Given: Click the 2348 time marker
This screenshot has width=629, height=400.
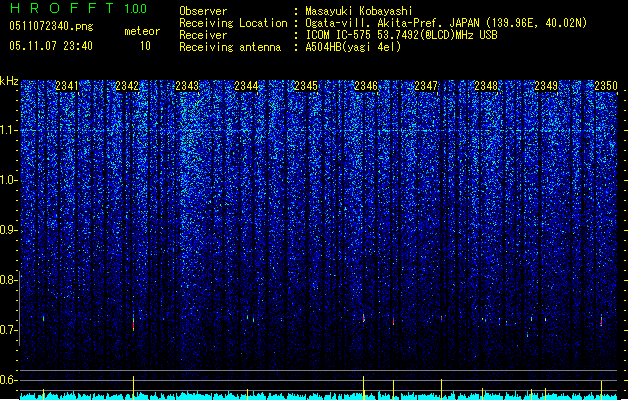Looking at the screenshot, I should pos(486,86).
